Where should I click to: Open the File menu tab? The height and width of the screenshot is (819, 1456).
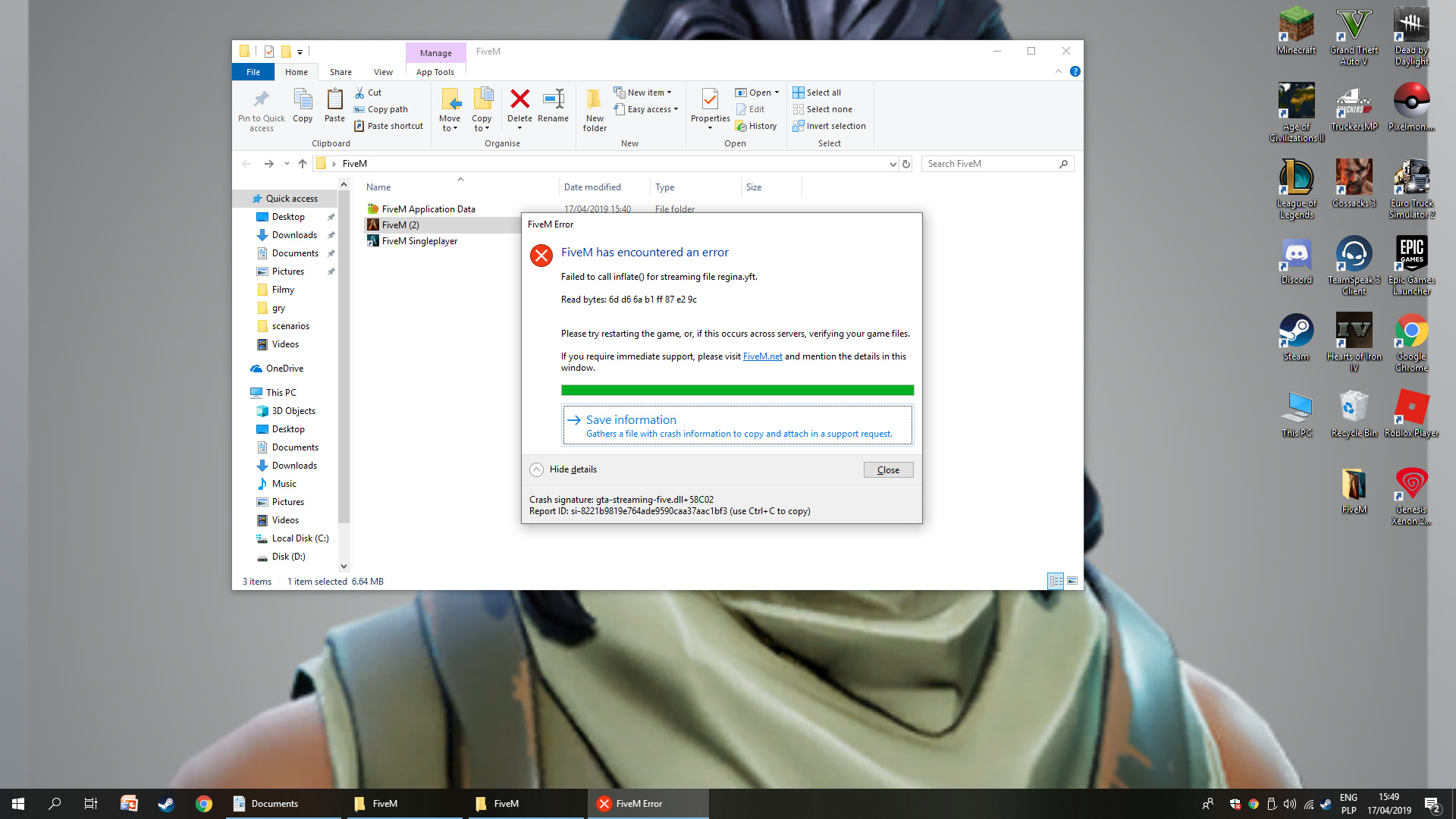coord(253,72)
